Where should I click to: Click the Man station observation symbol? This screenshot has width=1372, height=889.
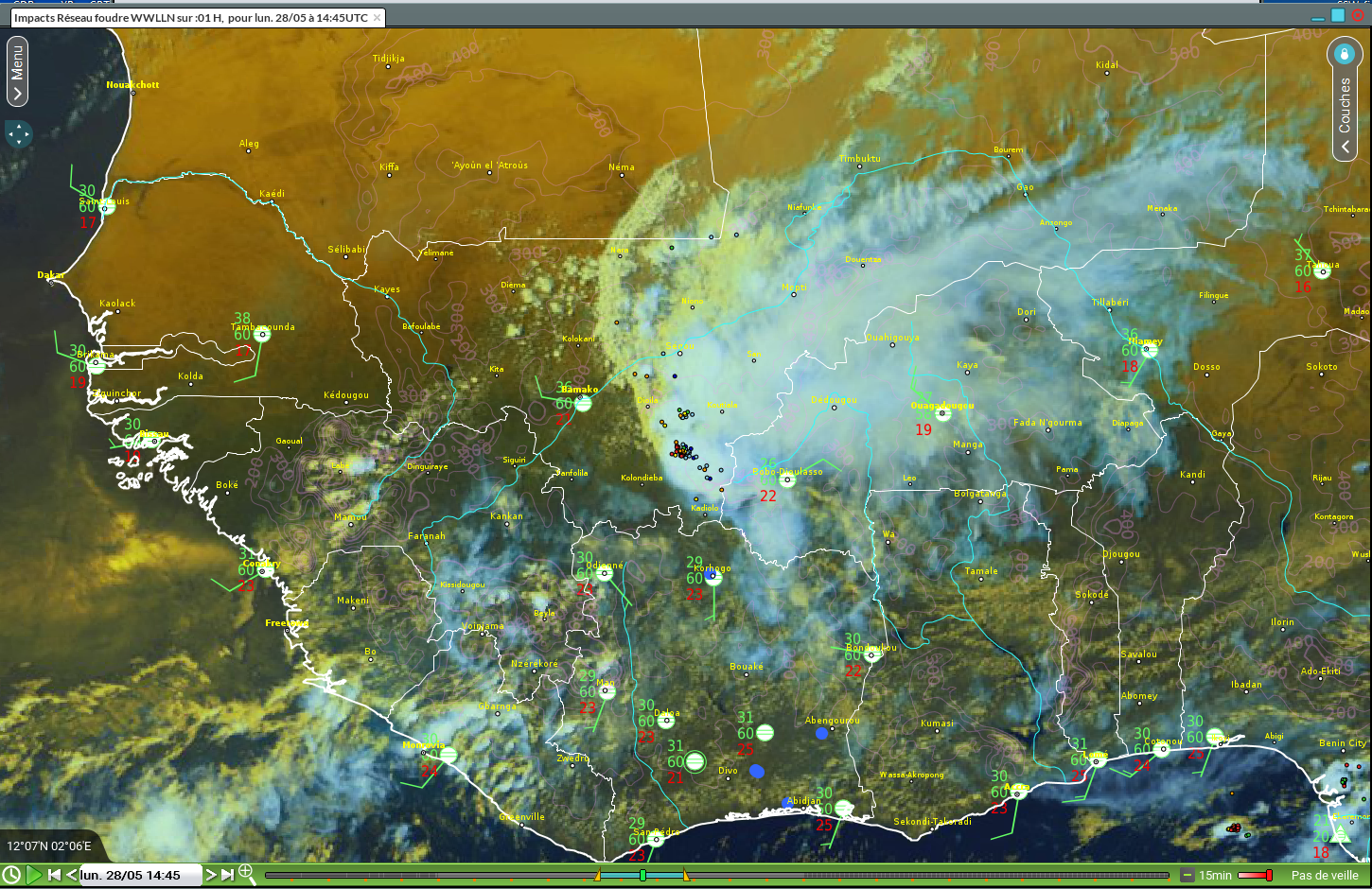coord(607,691)
